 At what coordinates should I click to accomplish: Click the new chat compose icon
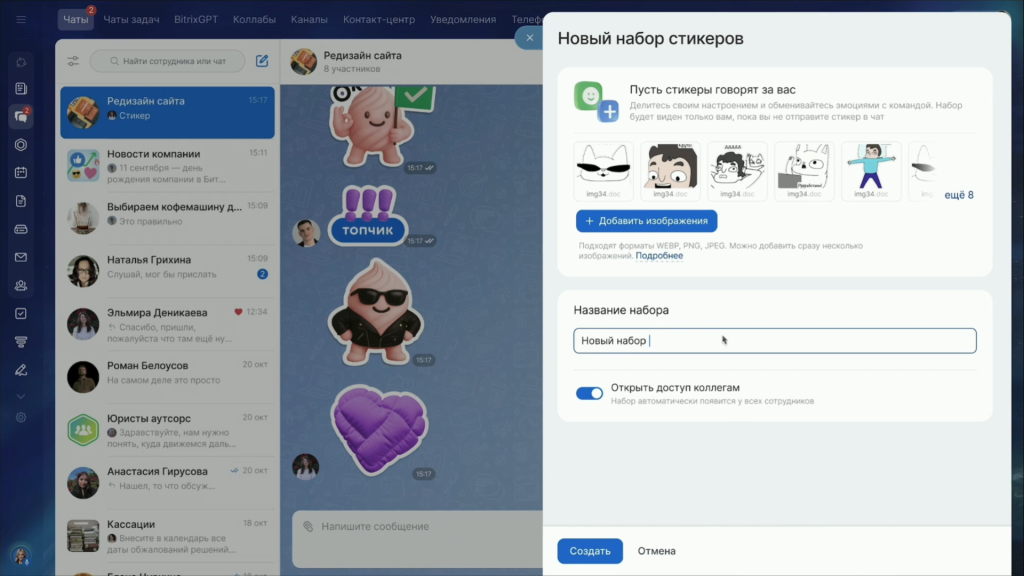[262, 61]
